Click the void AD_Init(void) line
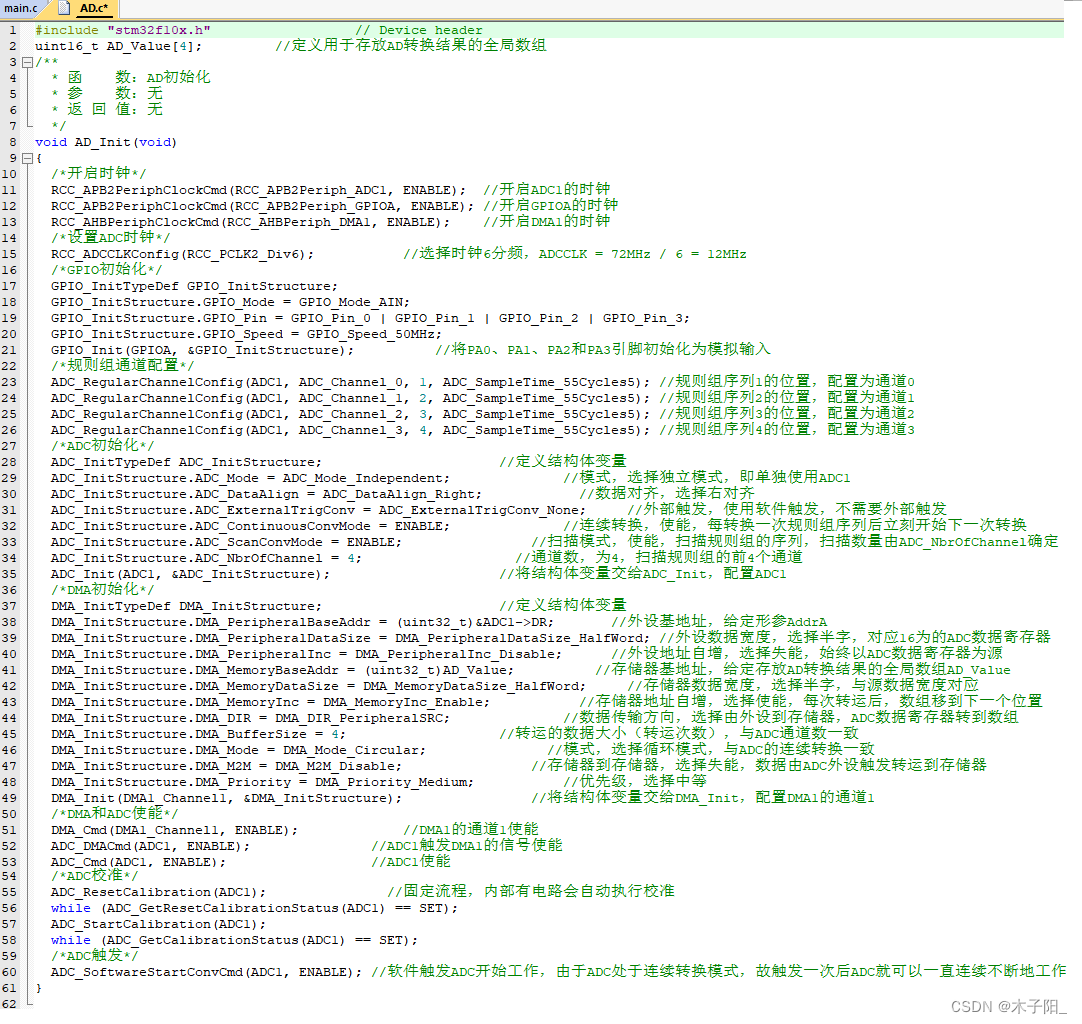 click(106, 142)
